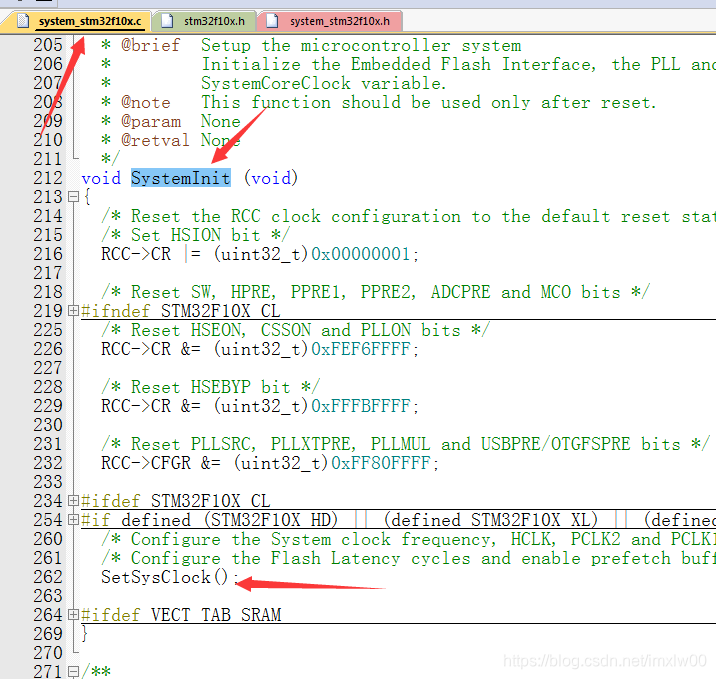Click the highlighted SystemInit function name

[x=181, y=178]
